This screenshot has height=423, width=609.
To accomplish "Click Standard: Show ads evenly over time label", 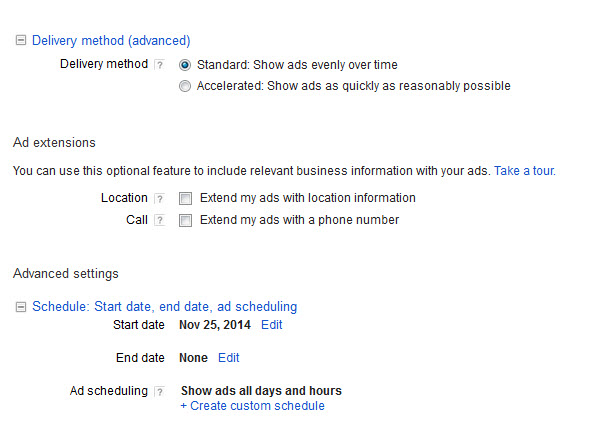I will [x=297, y=65].
